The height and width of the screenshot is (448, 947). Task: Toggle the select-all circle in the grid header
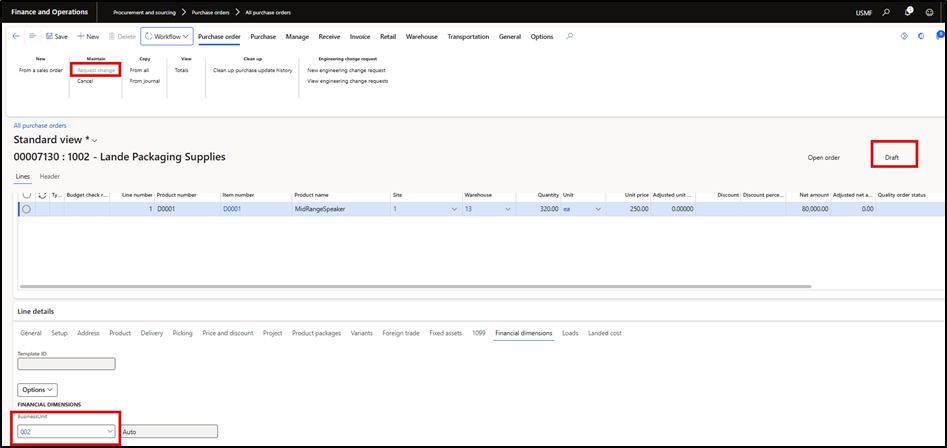point(26,194)
